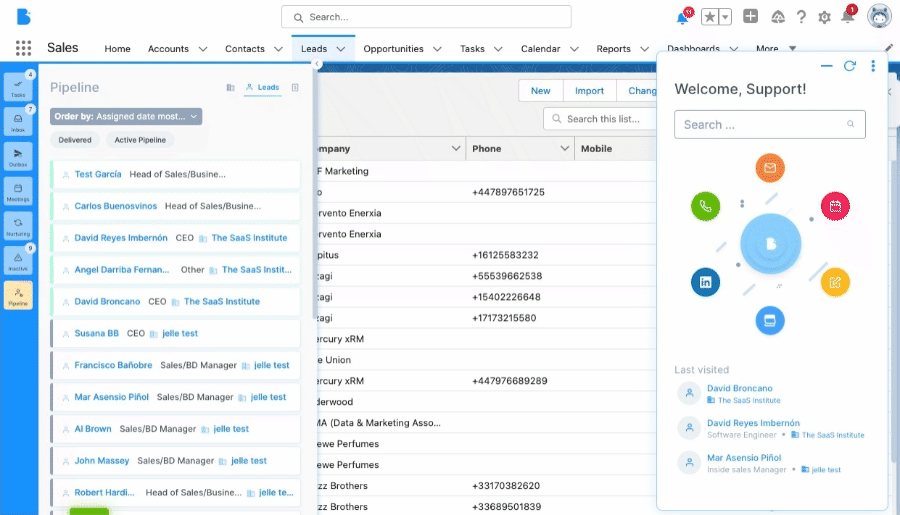Image resolution: width=900 pixels, height=515 pixels.
Task: Open Mar Asensio Piñol in Last visited
Action: coord(744,458)
